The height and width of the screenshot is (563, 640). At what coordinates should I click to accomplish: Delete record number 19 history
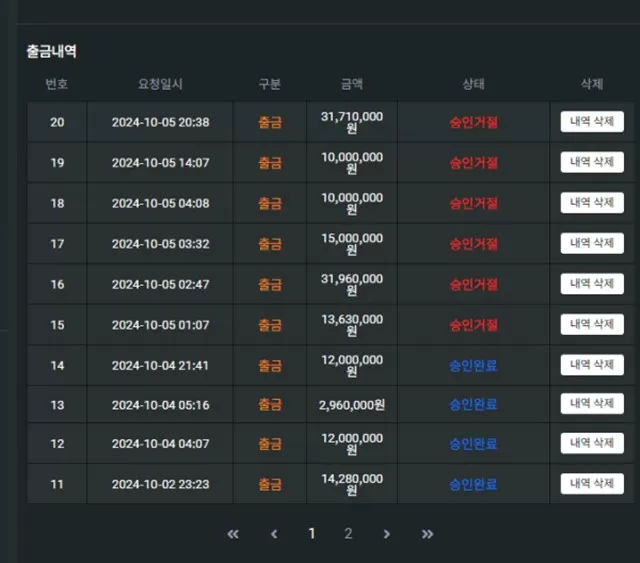click(x=592, y=162)
